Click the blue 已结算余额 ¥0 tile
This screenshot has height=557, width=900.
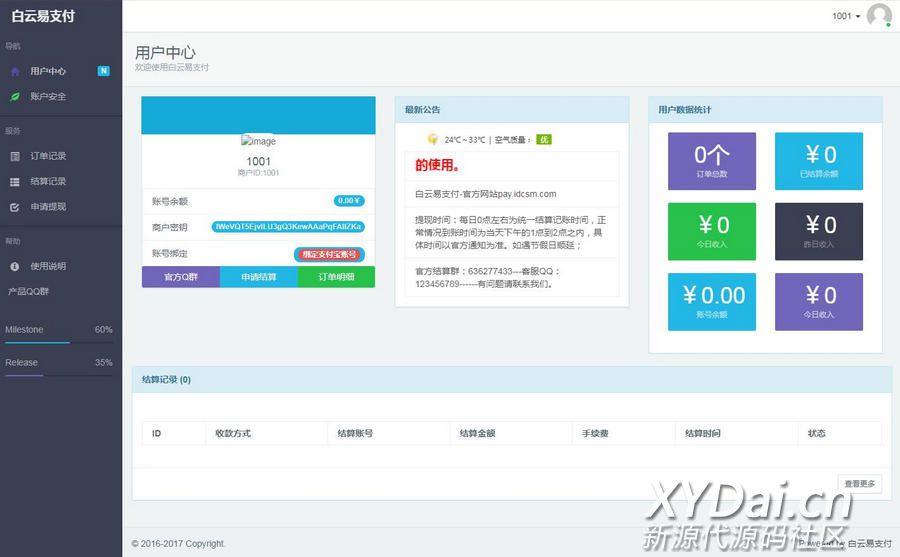[x=819, y=161]
